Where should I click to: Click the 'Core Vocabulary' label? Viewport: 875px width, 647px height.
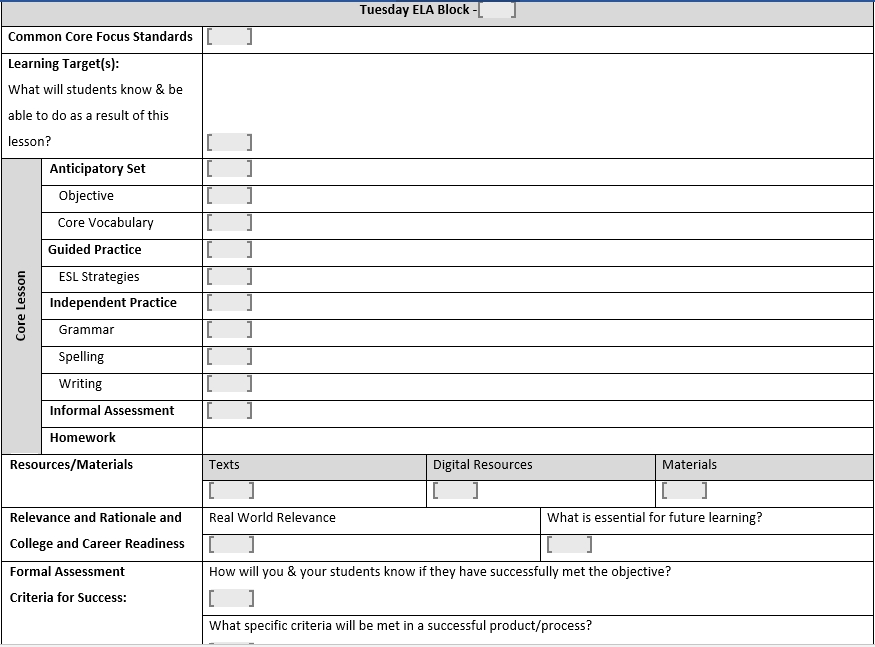tap(105, 223)
